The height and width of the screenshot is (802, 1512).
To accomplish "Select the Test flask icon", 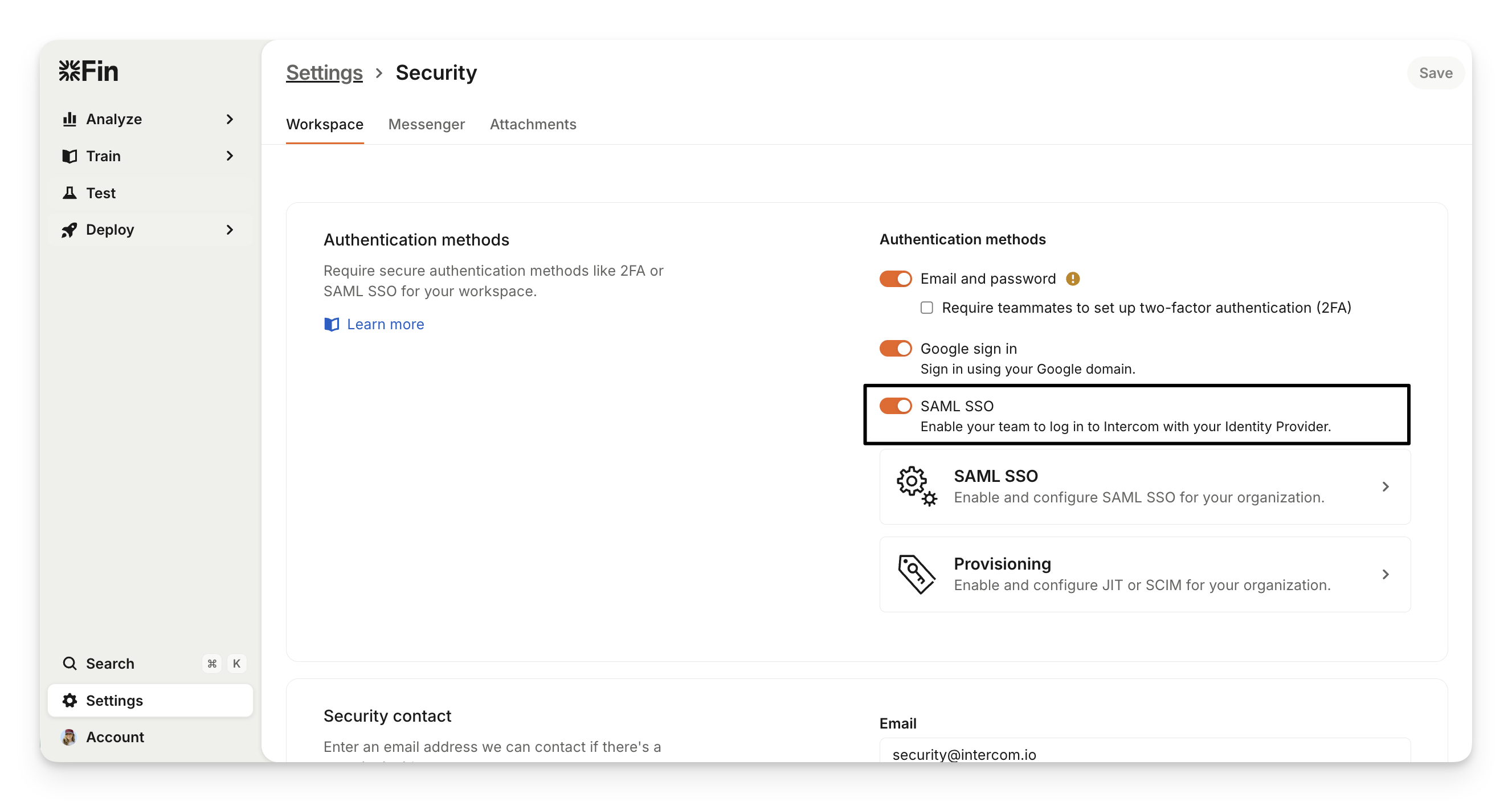I will pos(70,193).
